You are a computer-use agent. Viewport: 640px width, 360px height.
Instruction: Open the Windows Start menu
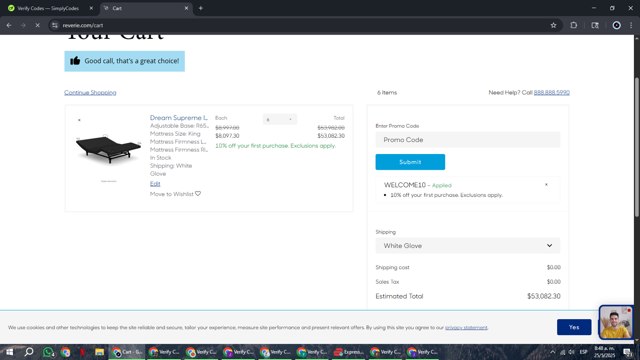click(x=9, y=352)
